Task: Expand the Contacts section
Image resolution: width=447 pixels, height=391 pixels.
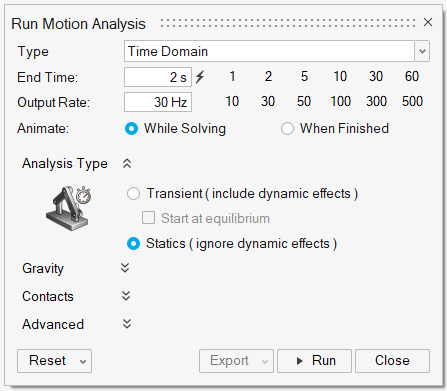Action: tap(126, 296)
